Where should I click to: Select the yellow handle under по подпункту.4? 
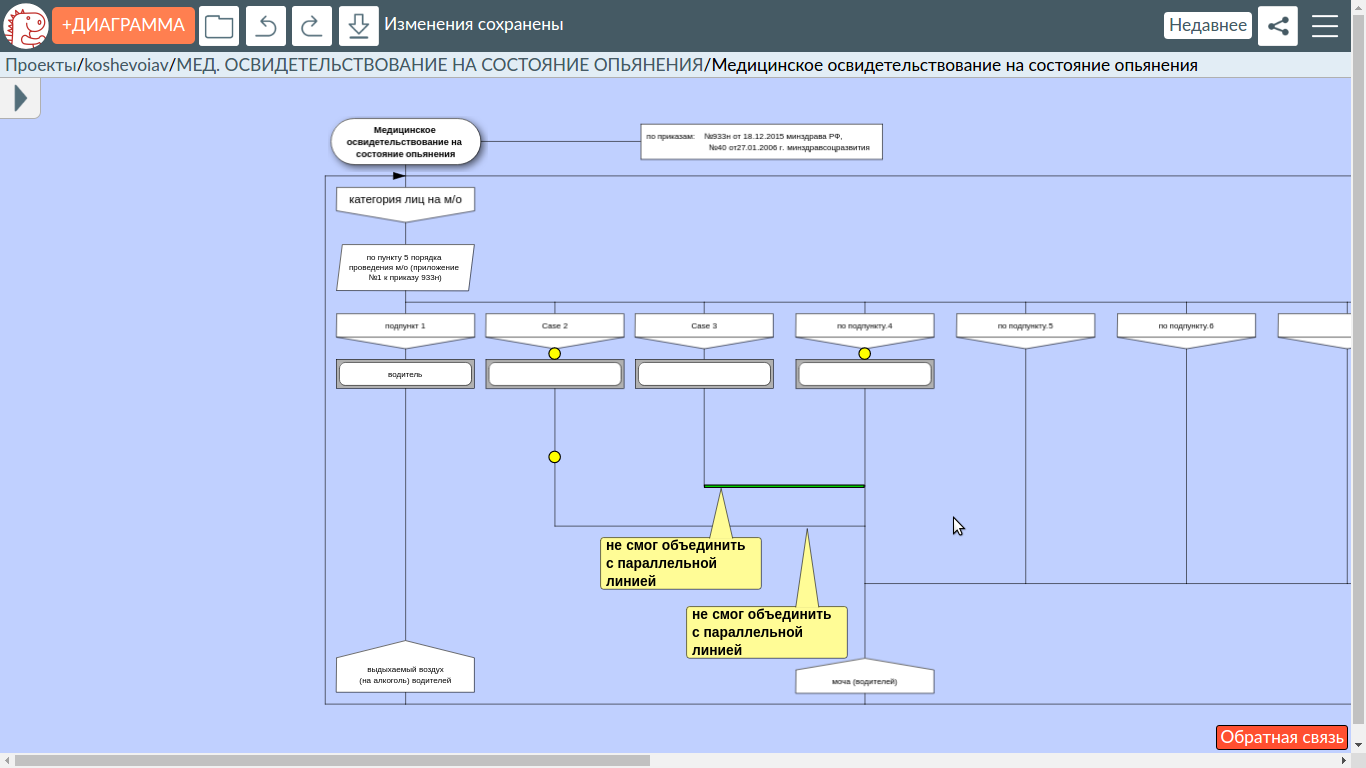865,353
